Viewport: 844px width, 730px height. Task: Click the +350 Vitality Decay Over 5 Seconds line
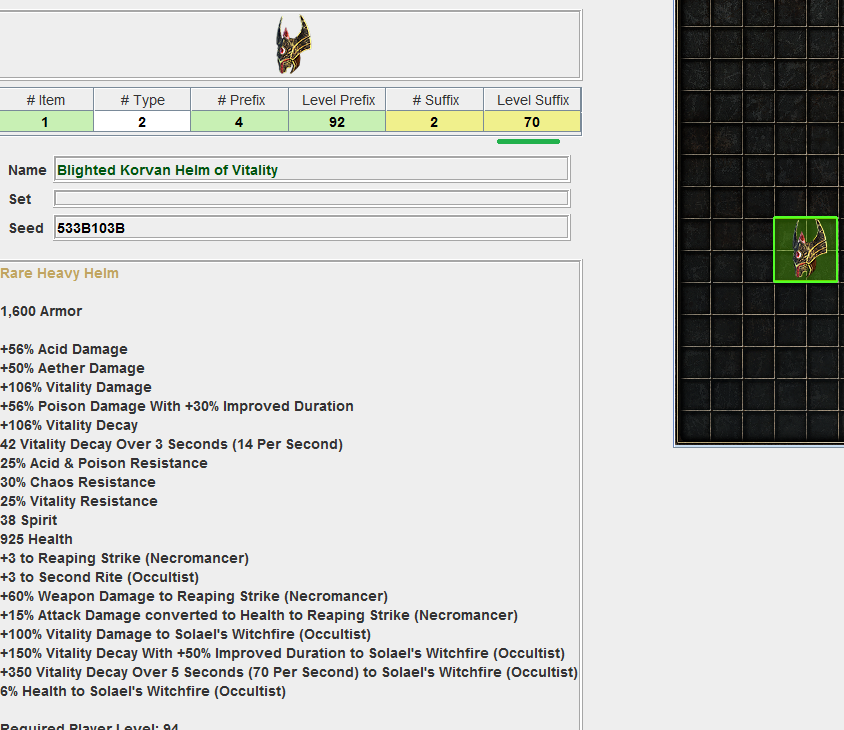coord(289,672)
